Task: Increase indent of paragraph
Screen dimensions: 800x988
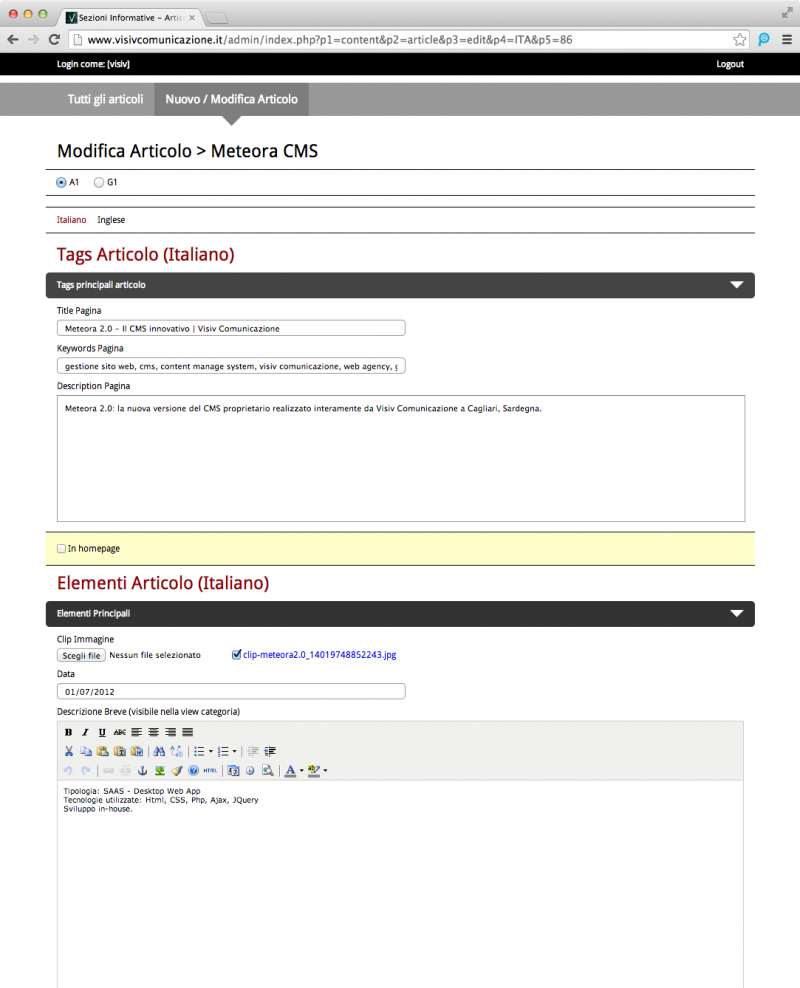Action: (270, 751)
